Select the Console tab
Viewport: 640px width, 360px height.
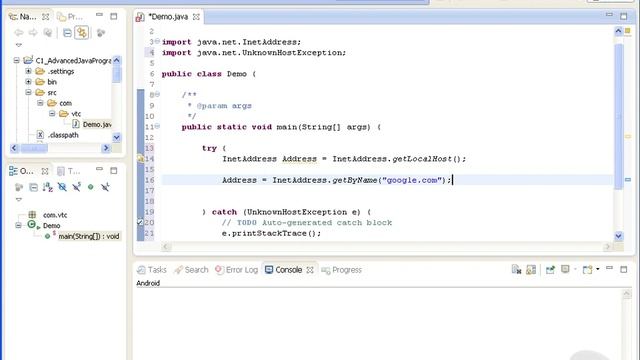pos(284,270)
